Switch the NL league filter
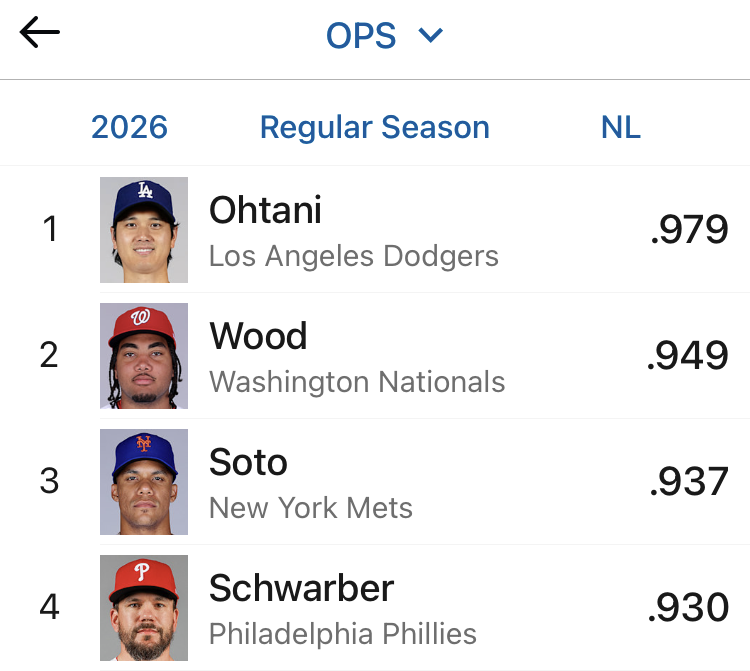This screenshot has width=750, height=671. point(620,127)
